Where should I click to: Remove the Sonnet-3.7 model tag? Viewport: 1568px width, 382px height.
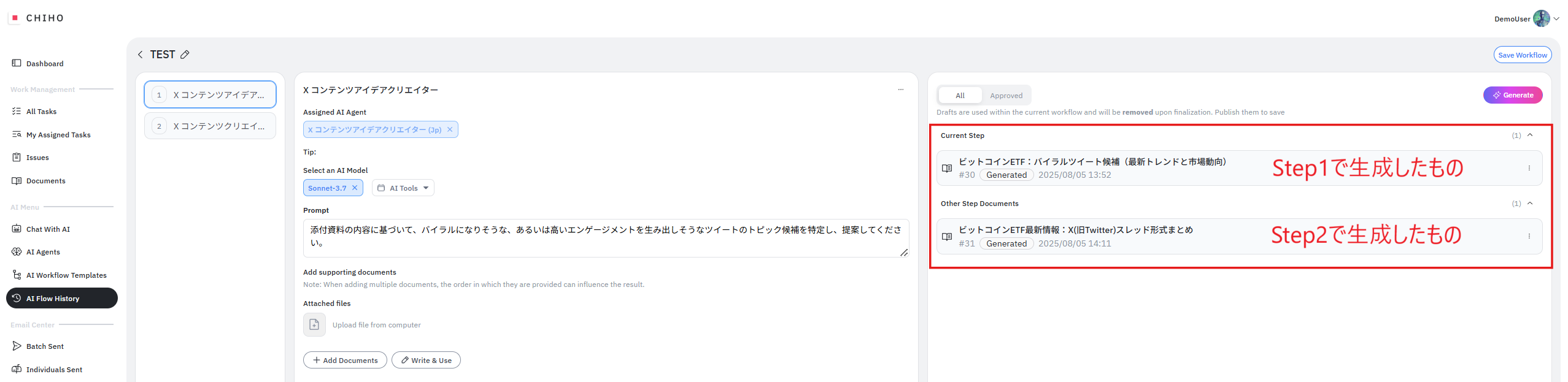pyautogui.click(x=355, y=188)
